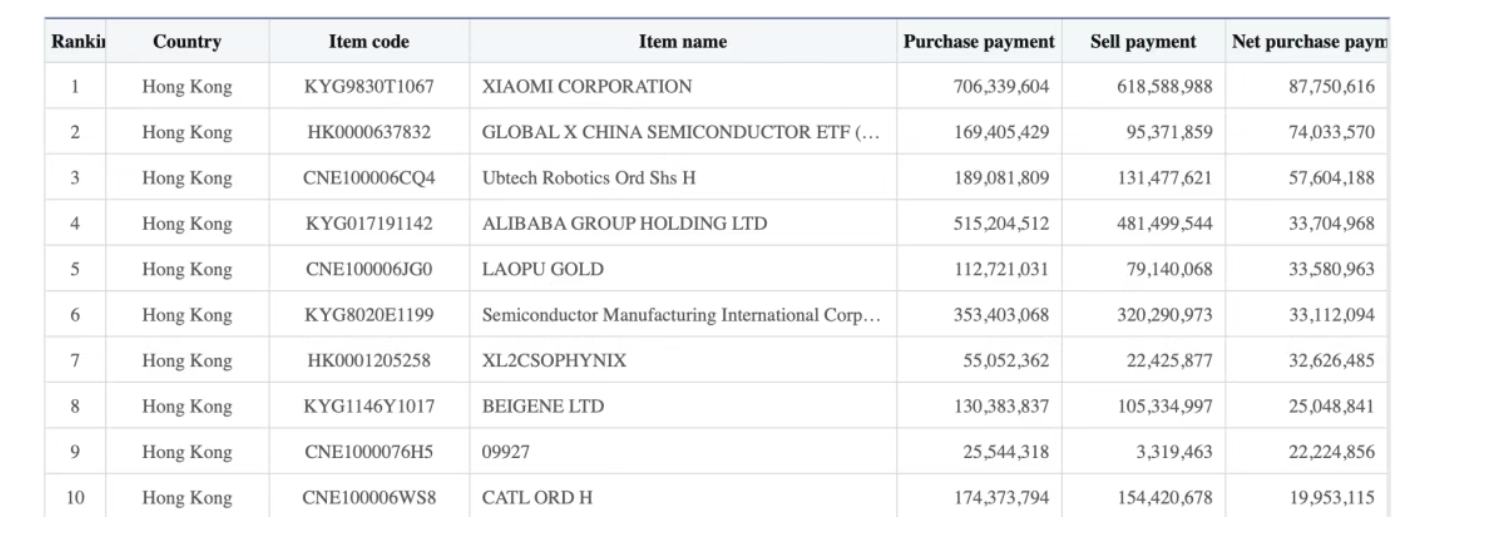The image size is (1490, 560).
Task: Click the Net purchase payment header
Action: [x=1308, y=42]
